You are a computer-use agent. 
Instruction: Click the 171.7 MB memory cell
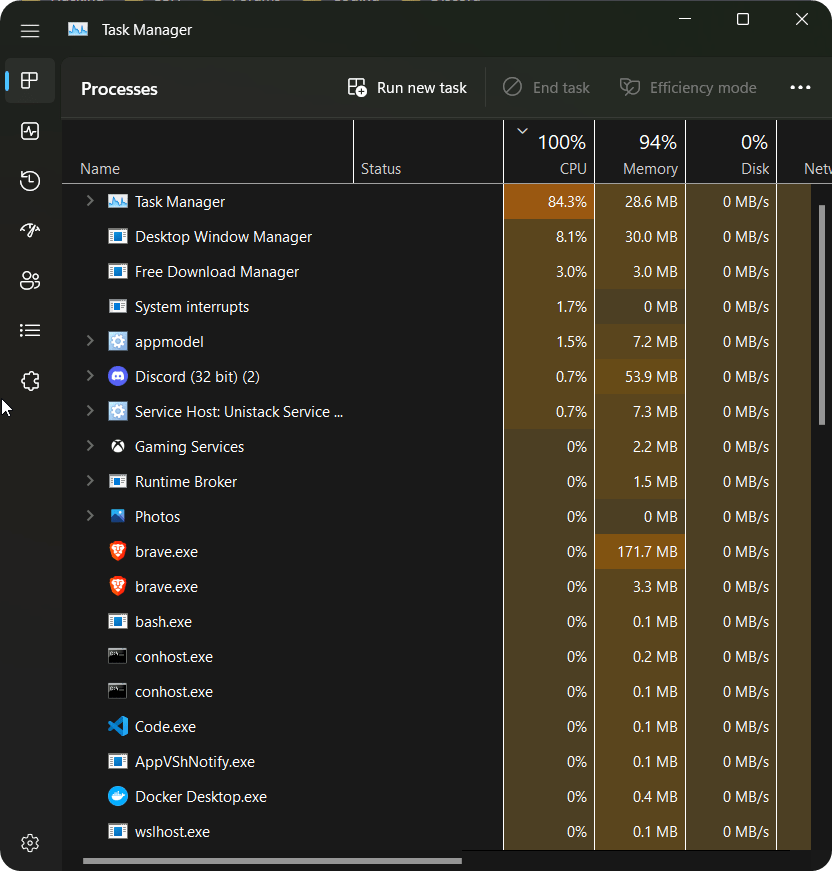pyautogui.click(x=640, y=552)
